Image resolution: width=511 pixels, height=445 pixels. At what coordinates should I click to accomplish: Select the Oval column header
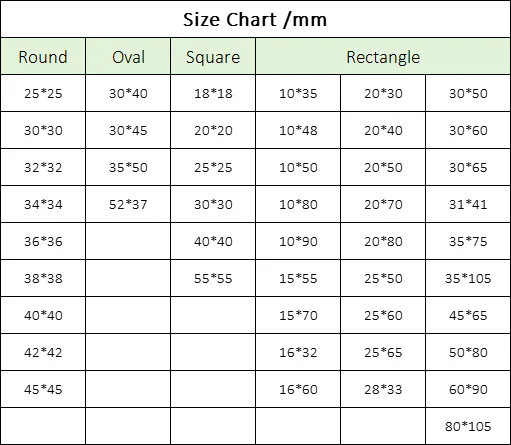point(128,56)
